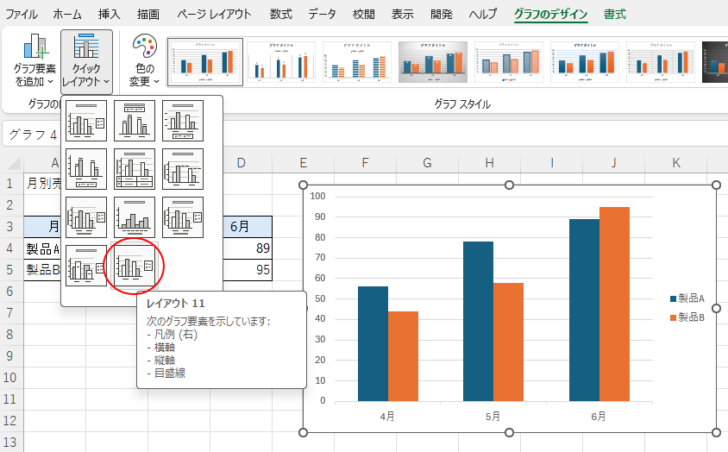Switch to the 開発 tab
Image resolution: width=728 pixels, height=452 pixels.
pos(441,14)
